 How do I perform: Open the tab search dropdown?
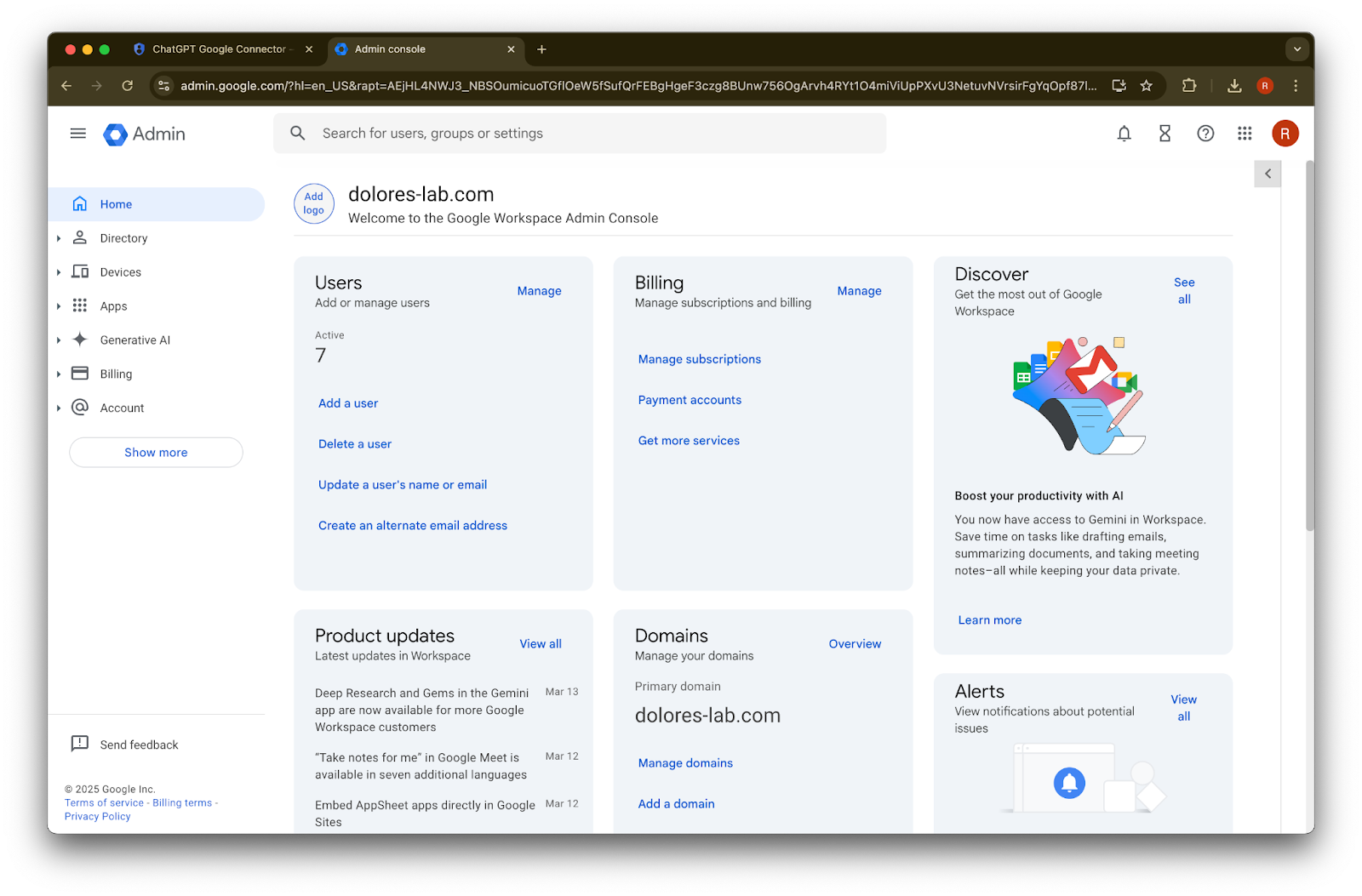(x=1297, y=49)
